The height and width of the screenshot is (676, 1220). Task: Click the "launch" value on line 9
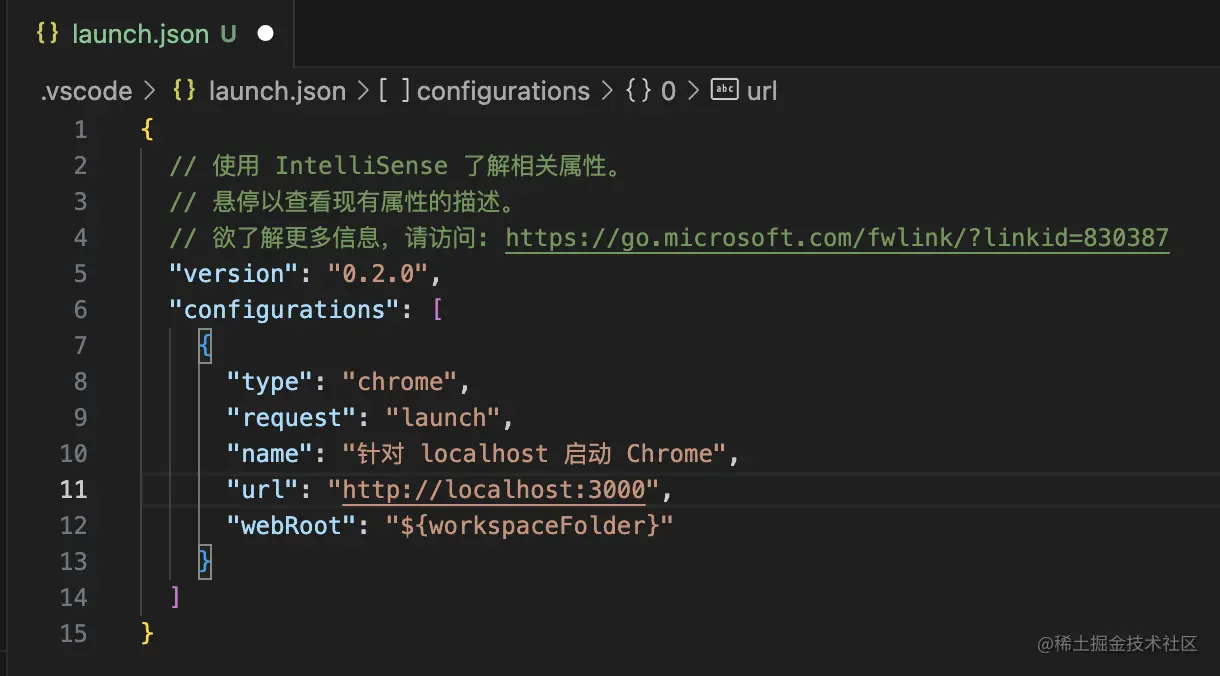tap(443, 418)
